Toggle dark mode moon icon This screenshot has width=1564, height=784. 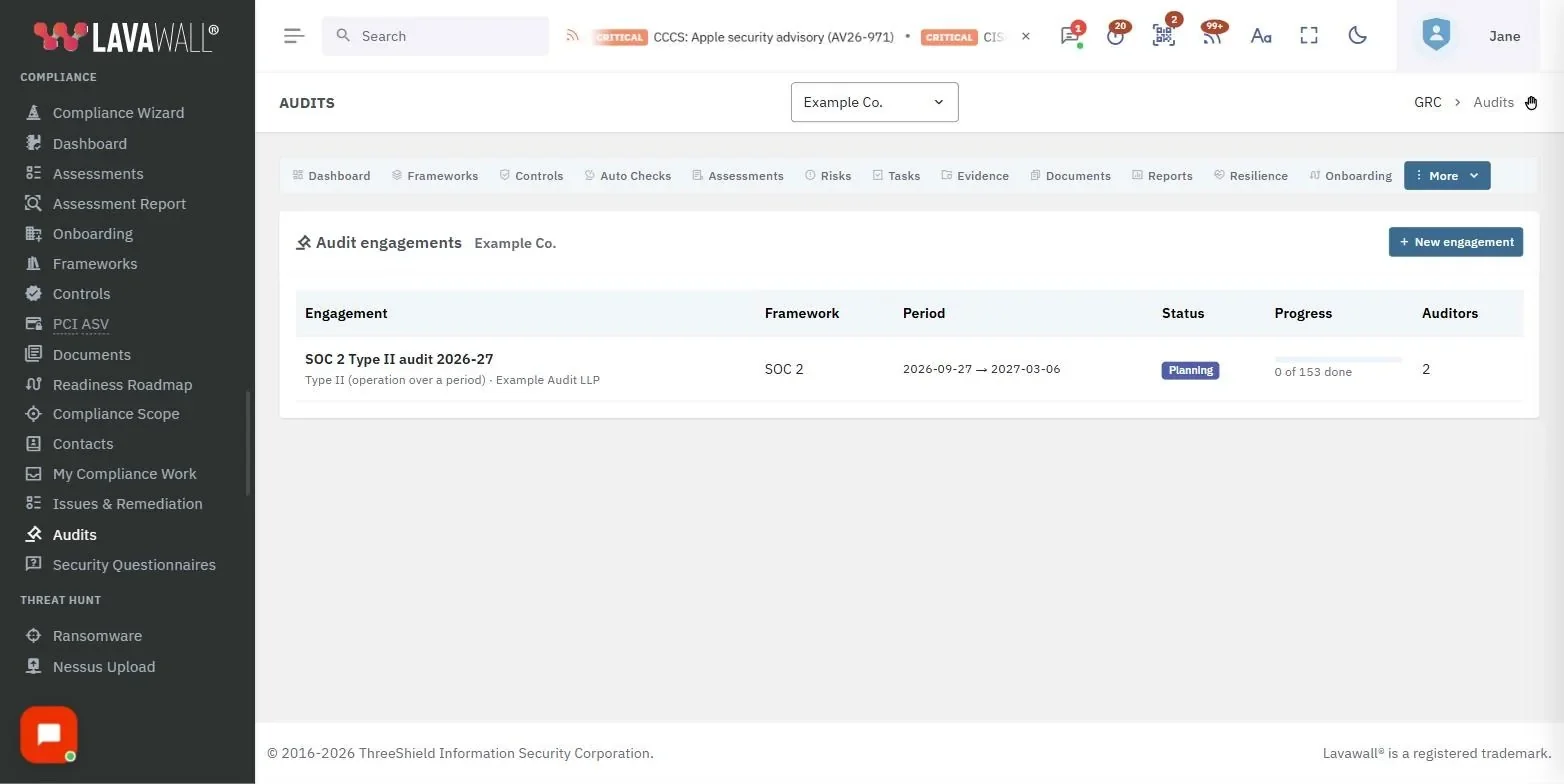coord(1358,36)
